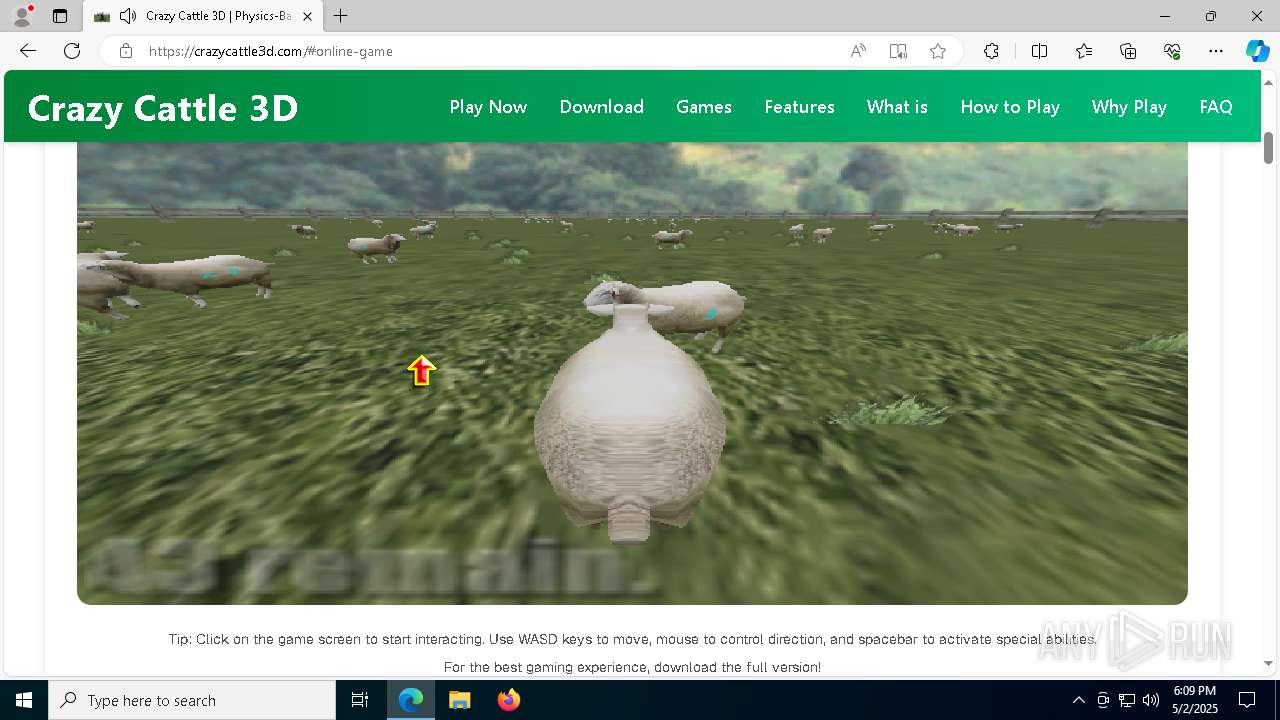This screenshot has height=720, width=1280.
Task: Open the clock and date flyout
Action: (x=1195, y=700)
